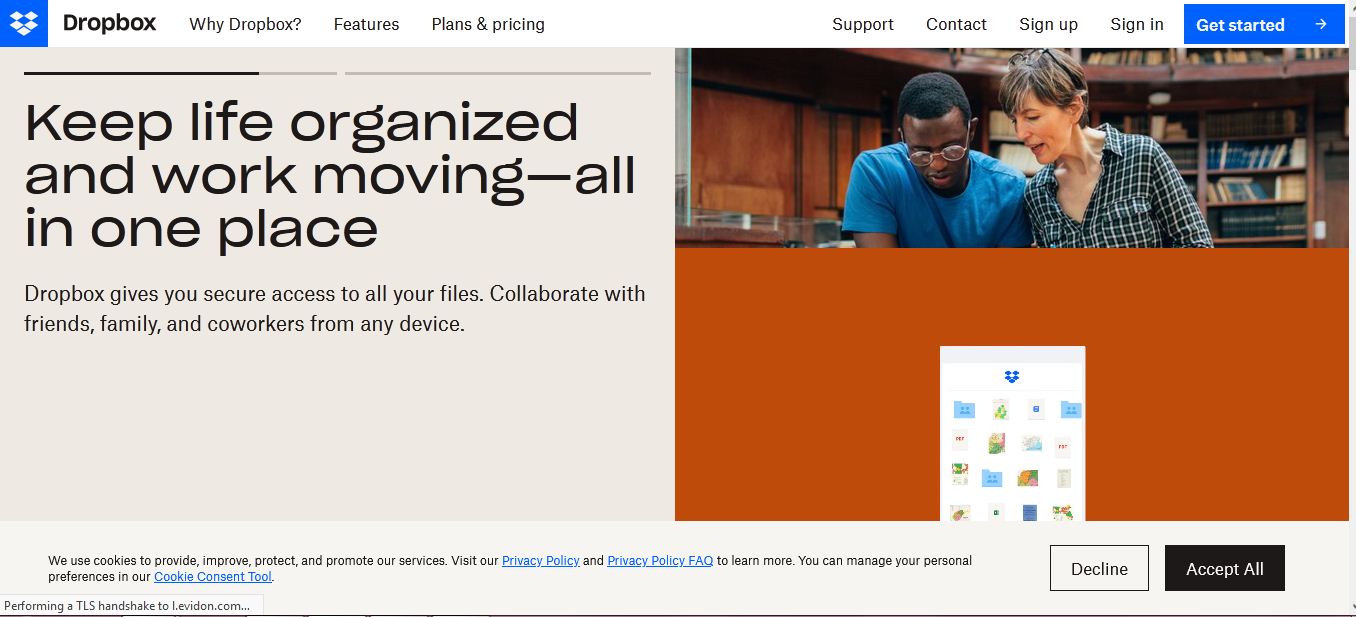Decline cookies with the Decline button

click(x=1099, y=568)
